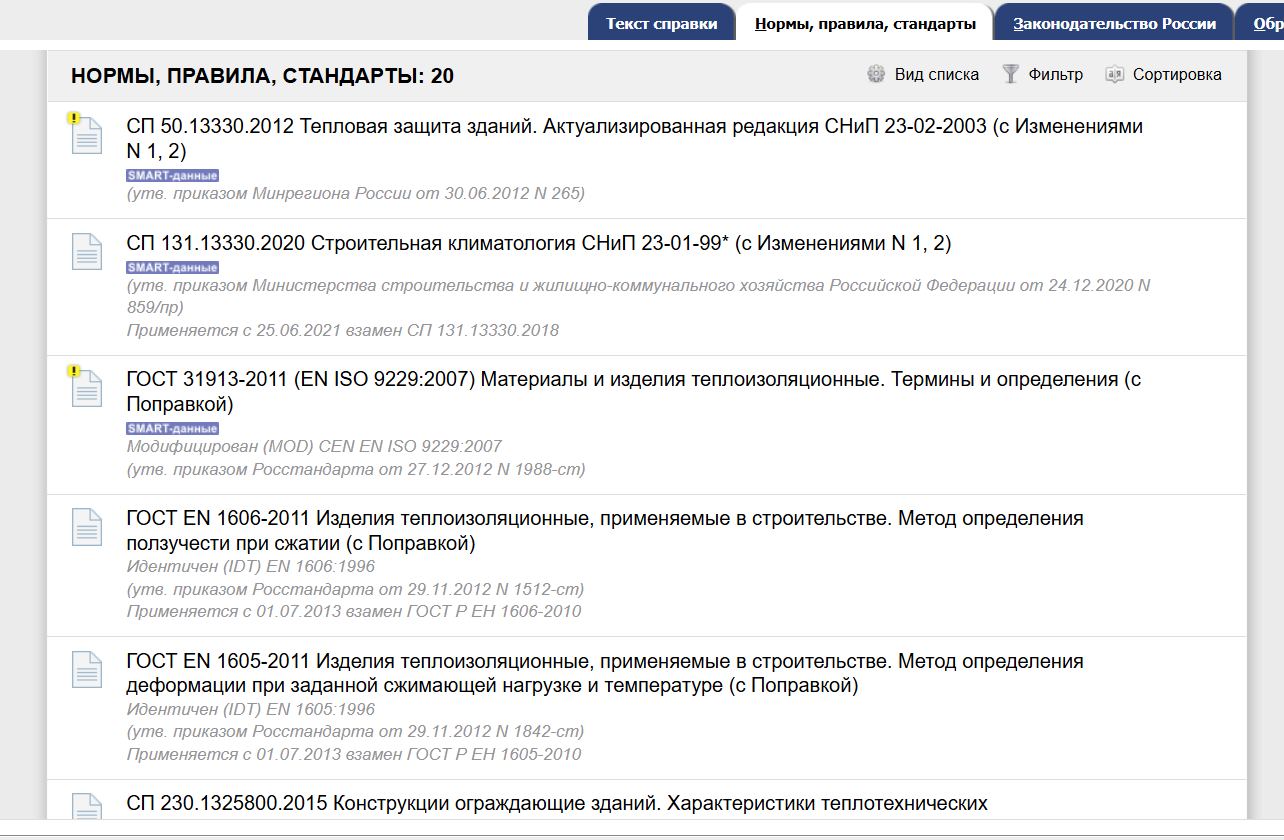Click text приказом Росстандарта от 29.11.2012 N 1512-ст
This screenshot has height=840, width=1284.
356,589
